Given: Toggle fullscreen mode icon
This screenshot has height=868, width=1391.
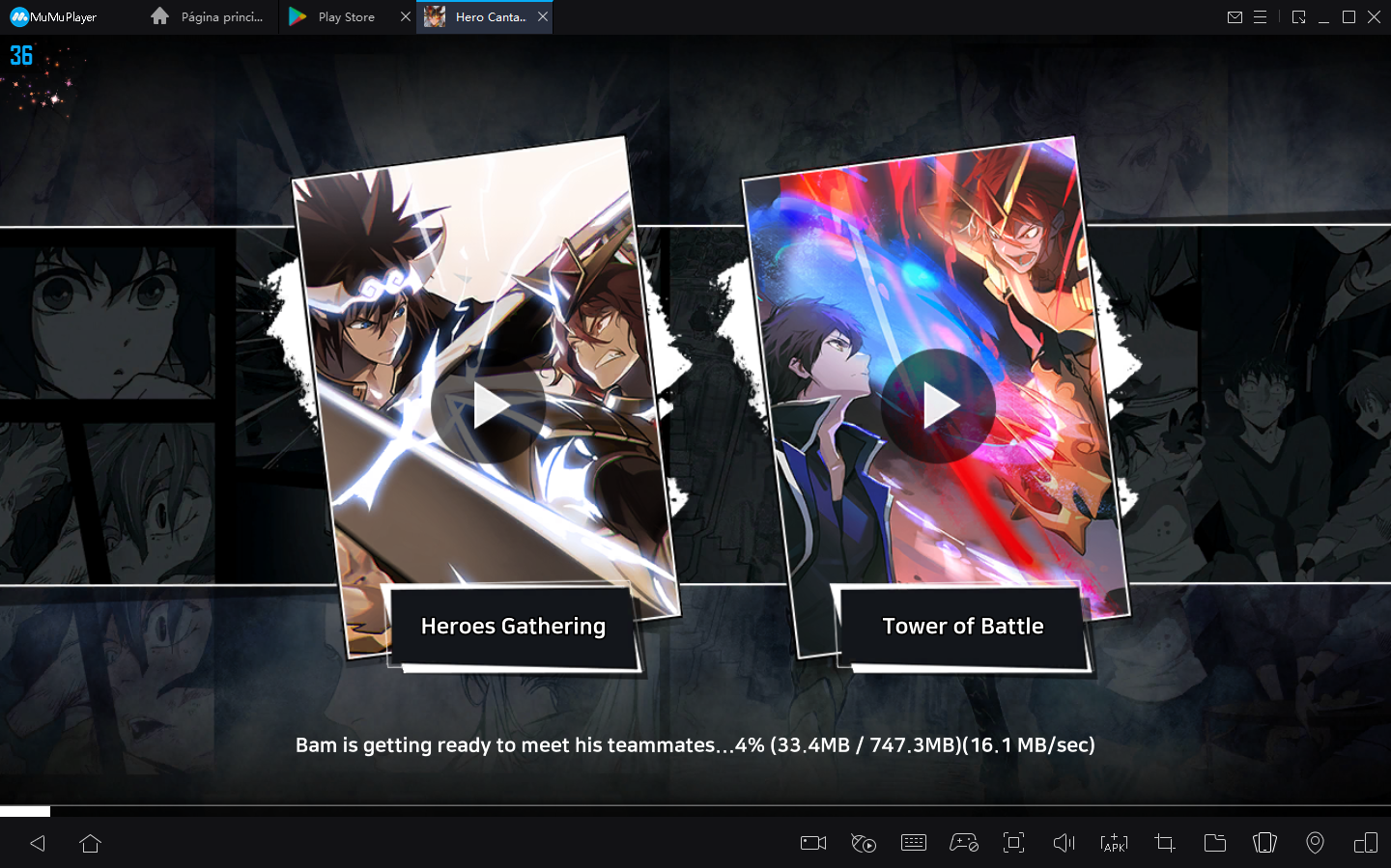Looking at the screenshot, I should [1013, 843].
